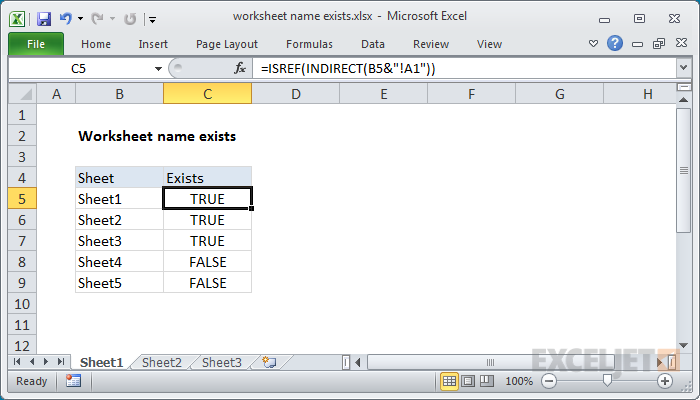Screen dimensions: 700x400
Task: Open the undo history dropdown arrow
Action: pyautogui.click(x=80, y=19)
